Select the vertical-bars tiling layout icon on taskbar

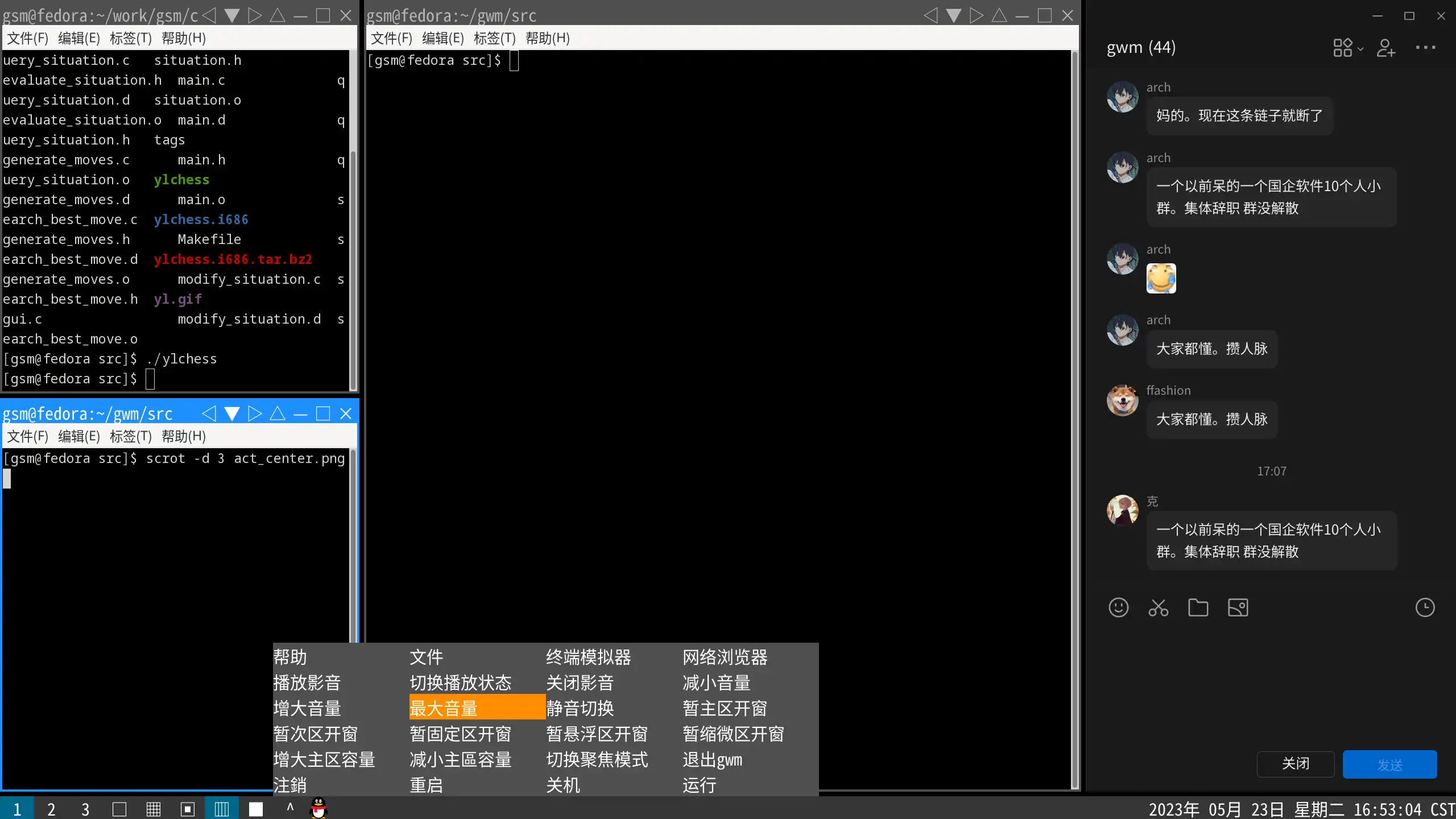222,809
